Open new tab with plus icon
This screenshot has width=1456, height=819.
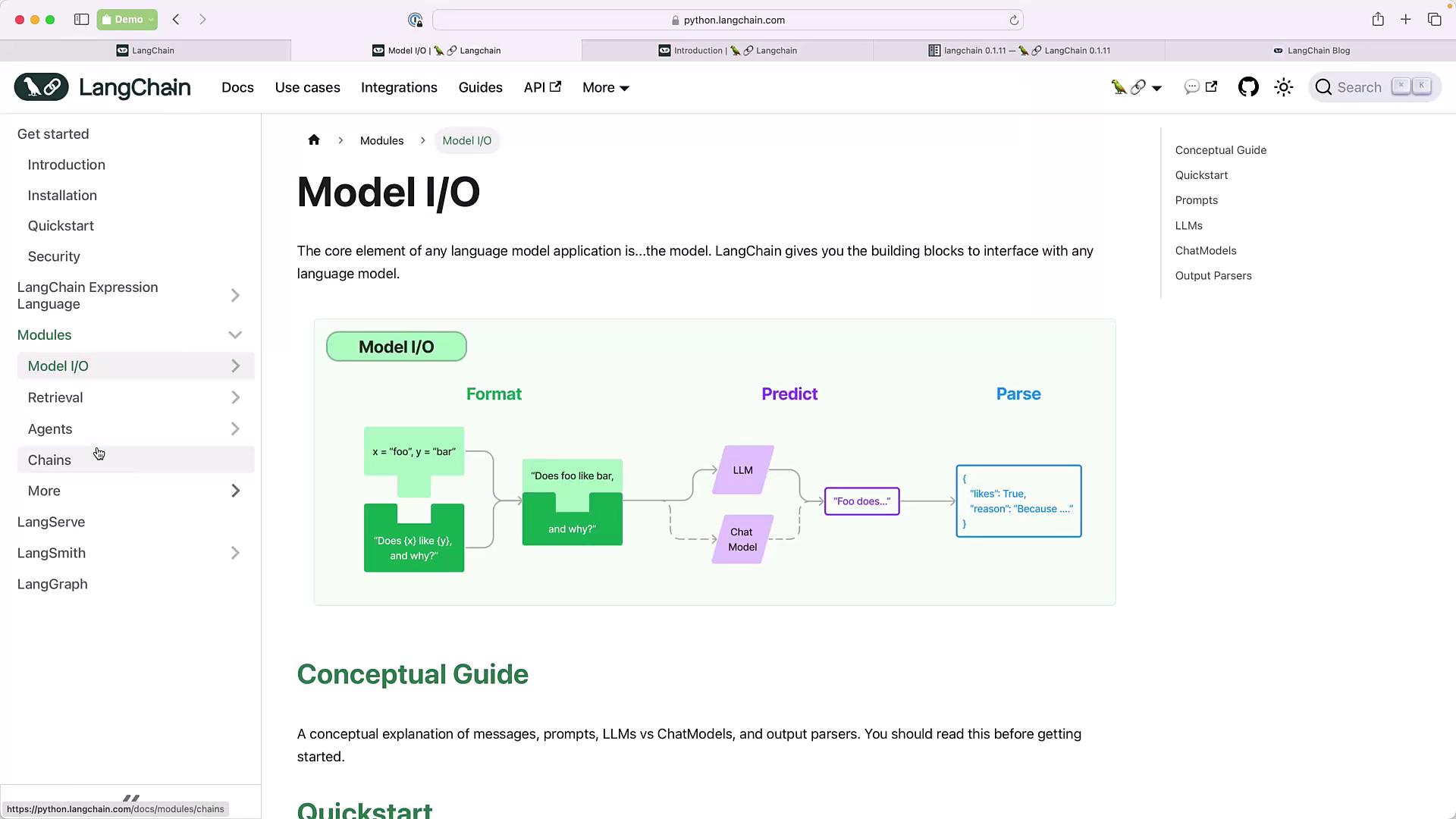1406,20
